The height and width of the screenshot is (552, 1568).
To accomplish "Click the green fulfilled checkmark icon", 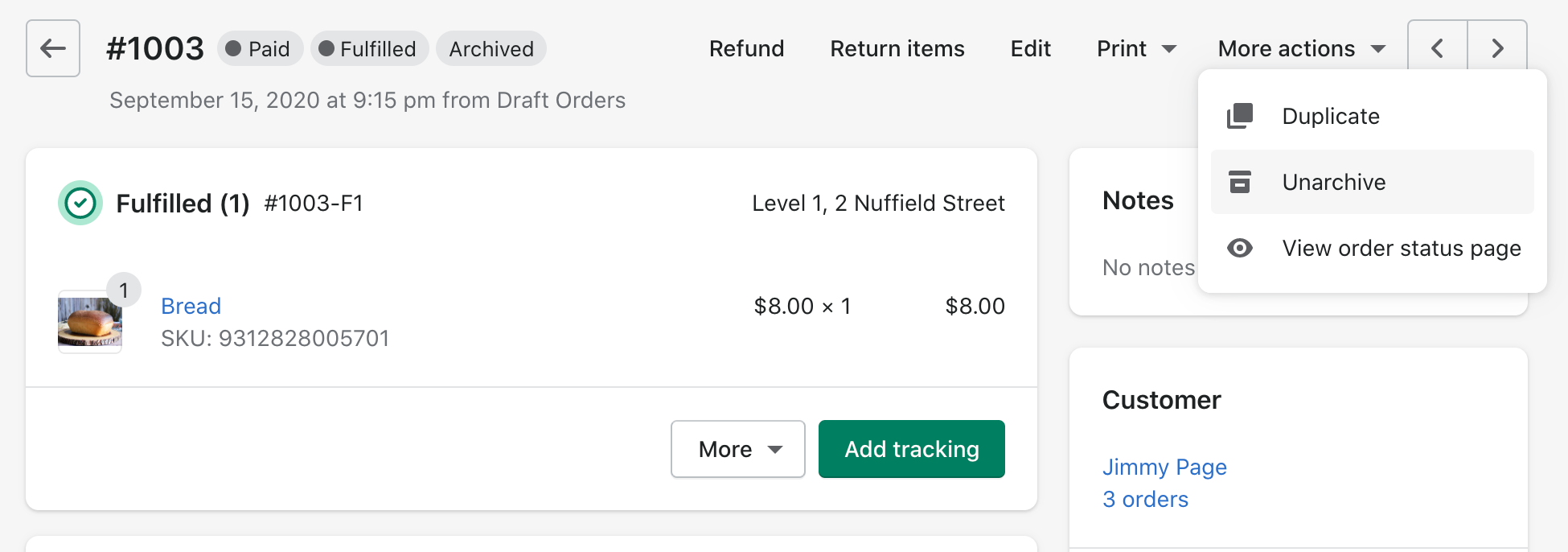I will pyautogui.click(x=80, y=203).
